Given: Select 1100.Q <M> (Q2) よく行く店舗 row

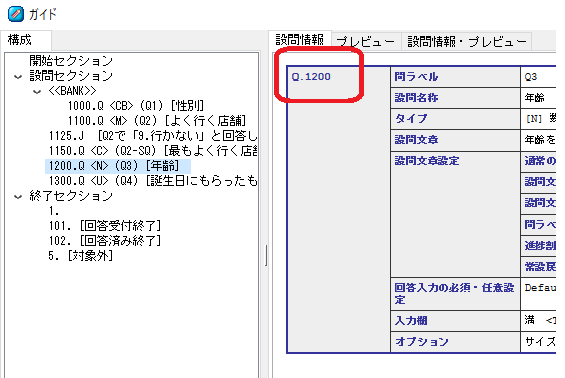Looking at the screenshot, I should tap(157, 121).
